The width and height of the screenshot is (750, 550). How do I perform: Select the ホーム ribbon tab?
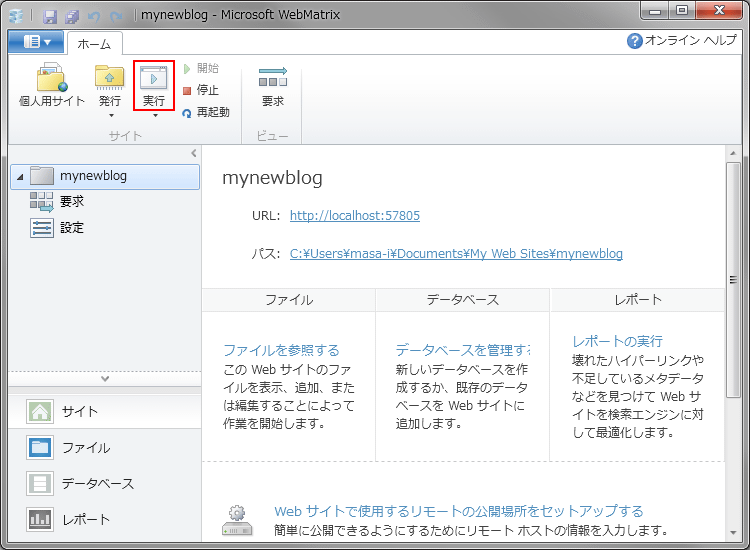point(94,44)
